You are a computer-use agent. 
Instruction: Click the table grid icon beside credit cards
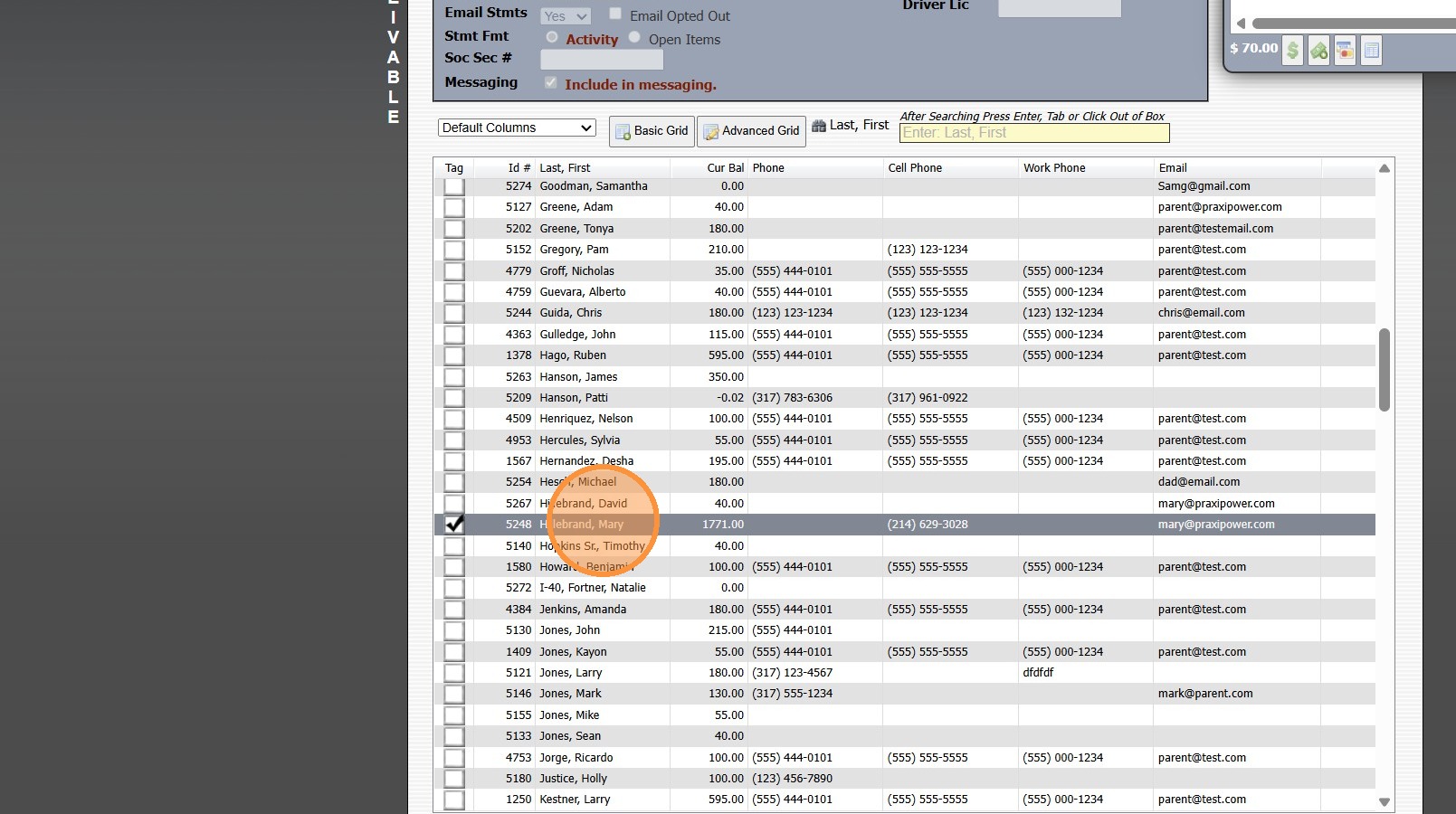tap(1372, 51)
